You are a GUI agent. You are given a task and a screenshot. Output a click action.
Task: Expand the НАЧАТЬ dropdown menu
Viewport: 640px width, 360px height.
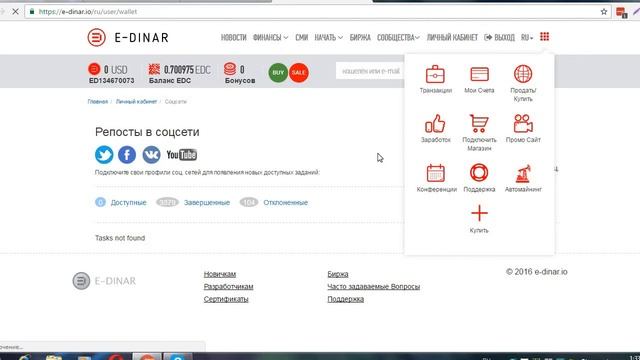[329, 38]
